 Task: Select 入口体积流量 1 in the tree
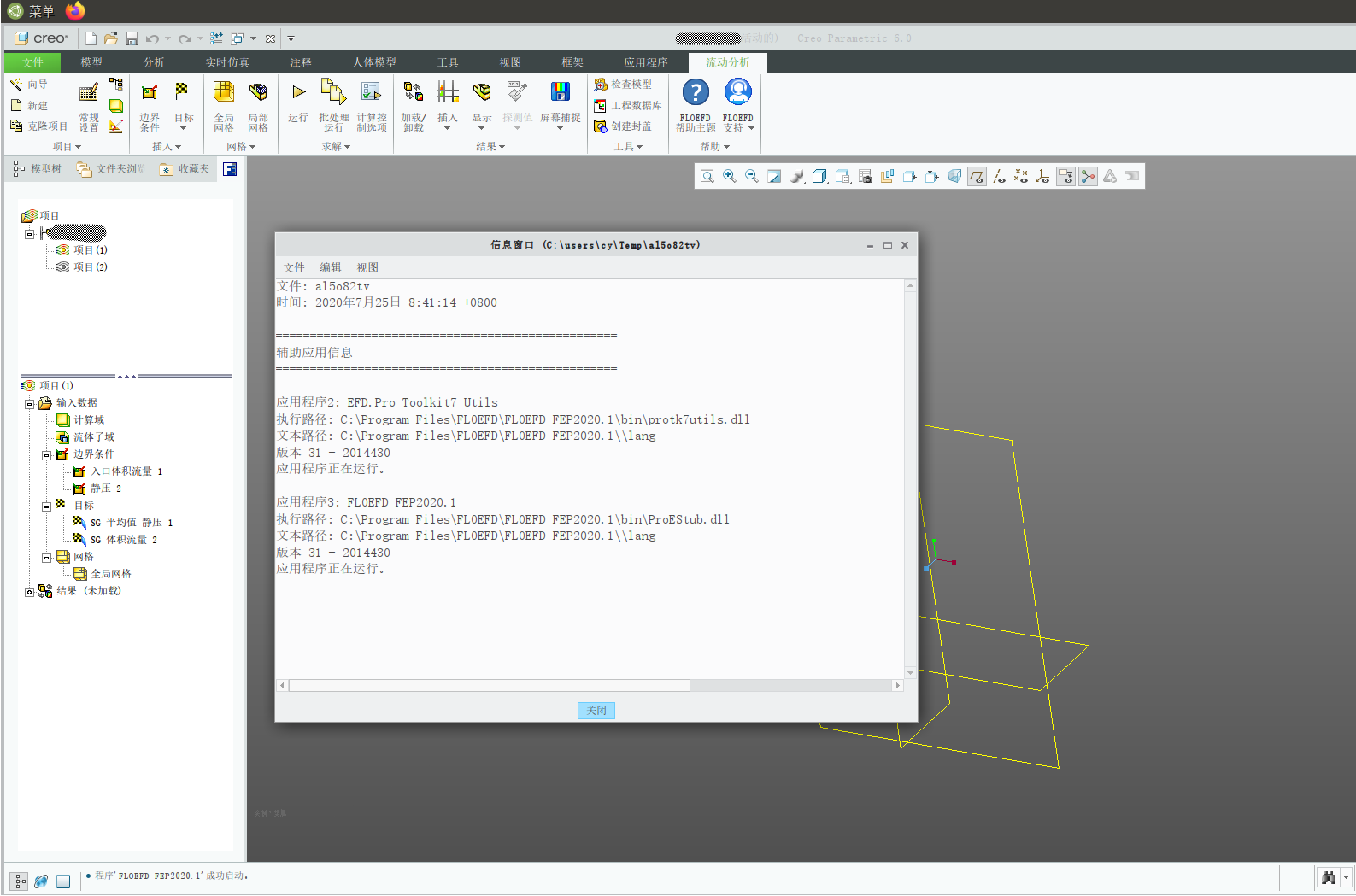click(x=118, y=471)
